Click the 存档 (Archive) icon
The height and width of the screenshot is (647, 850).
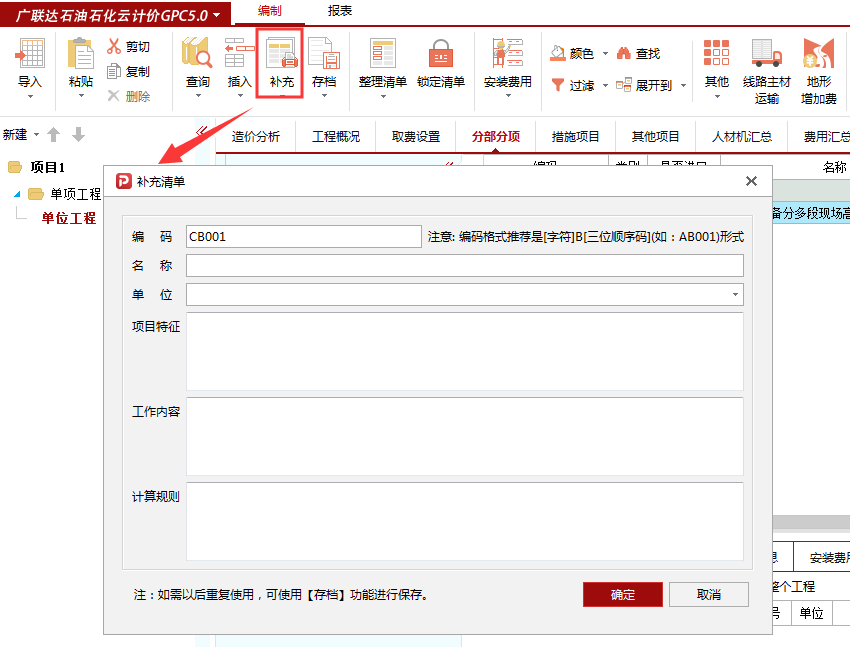[x=323, y=55]
